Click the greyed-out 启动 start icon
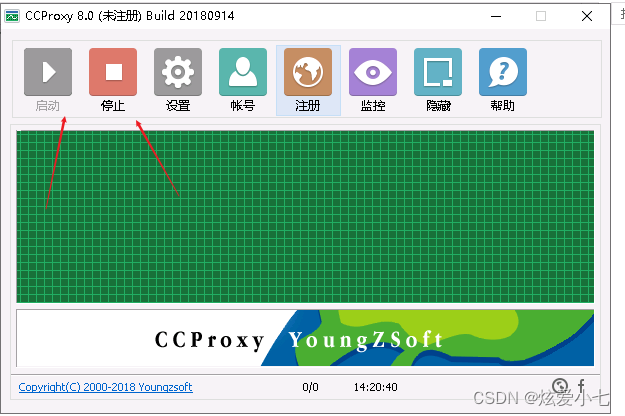 click(x=48, y=72)
